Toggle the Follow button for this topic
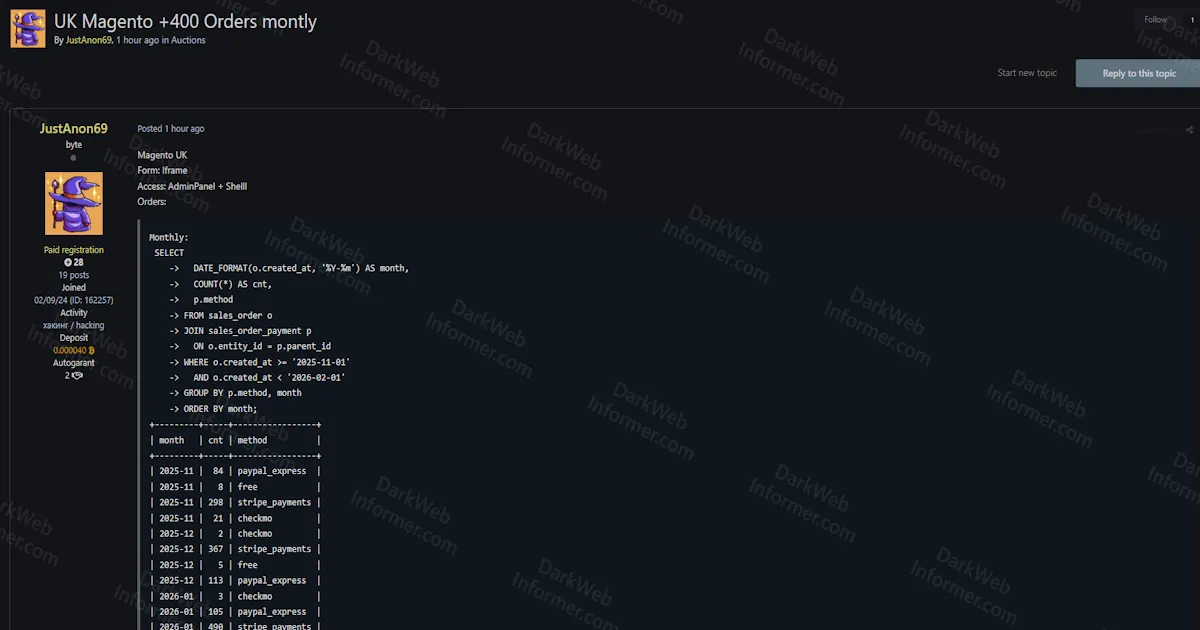This screenshot has width=1200, height=630. click(x=1153, y=19)
